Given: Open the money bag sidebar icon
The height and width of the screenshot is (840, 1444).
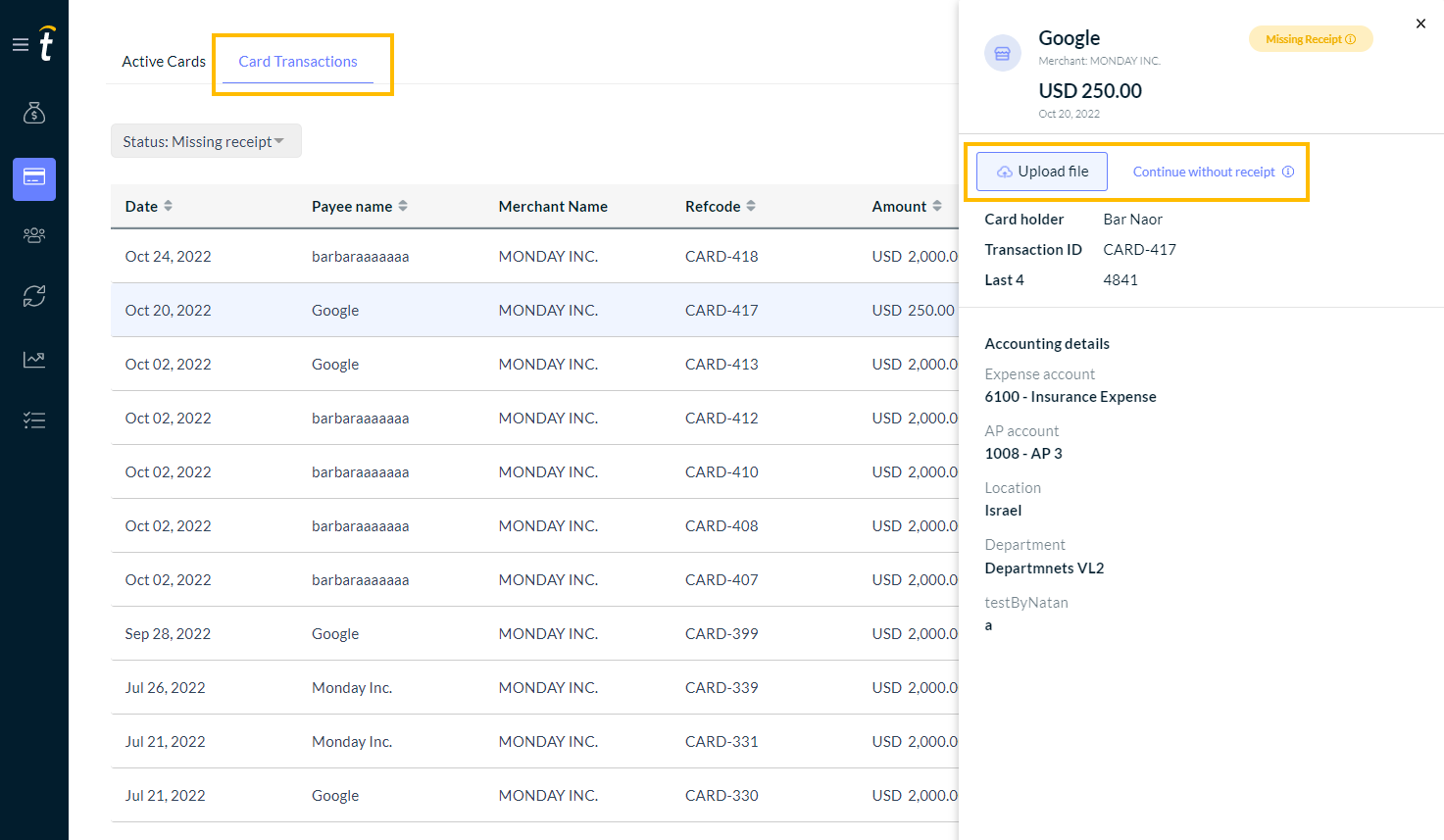Looking at the screenshot, I should pyautogui.click(x=34, y=113).
